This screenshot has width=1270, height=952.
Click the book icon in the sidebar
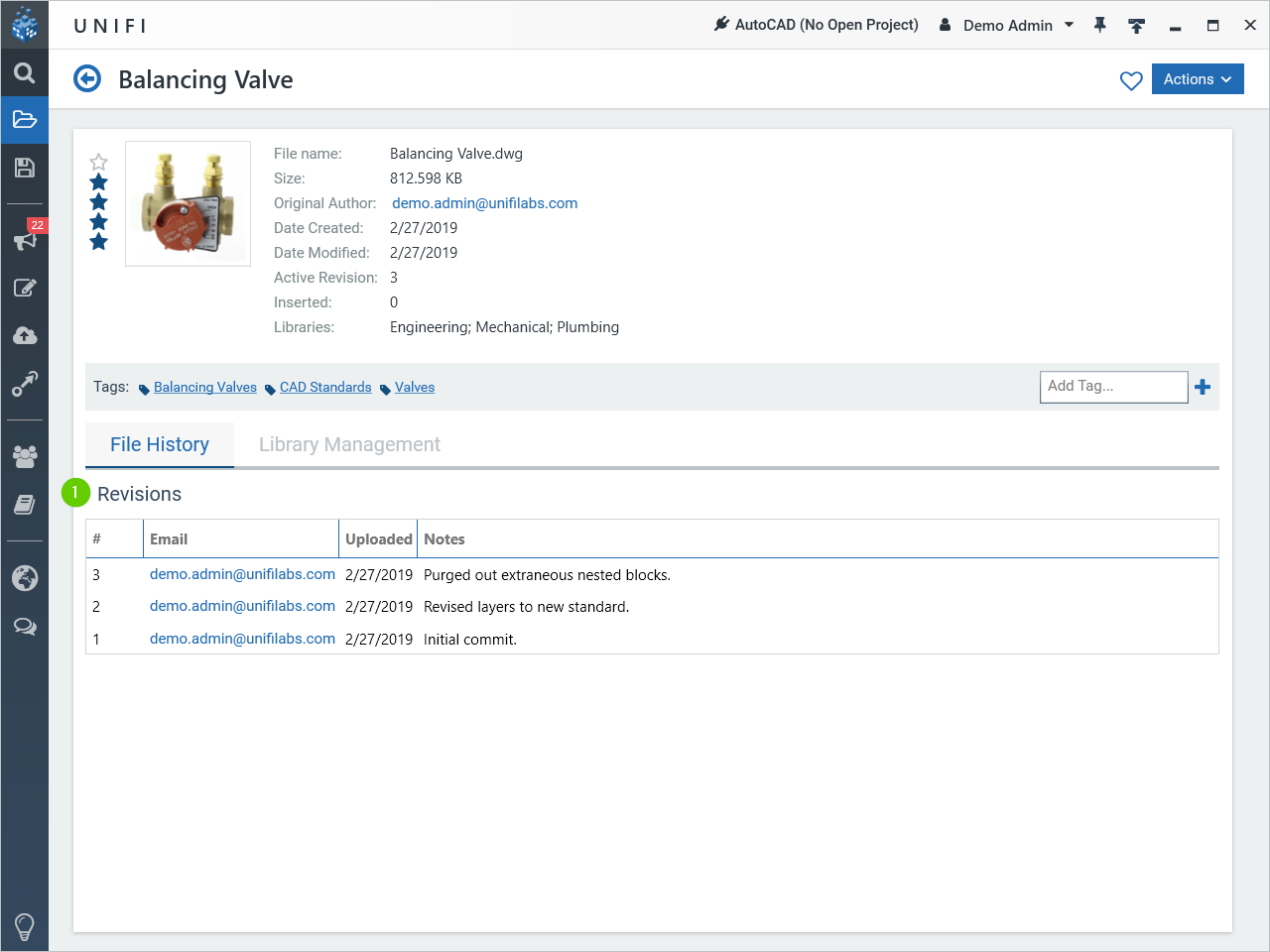[x=25, y=505]
